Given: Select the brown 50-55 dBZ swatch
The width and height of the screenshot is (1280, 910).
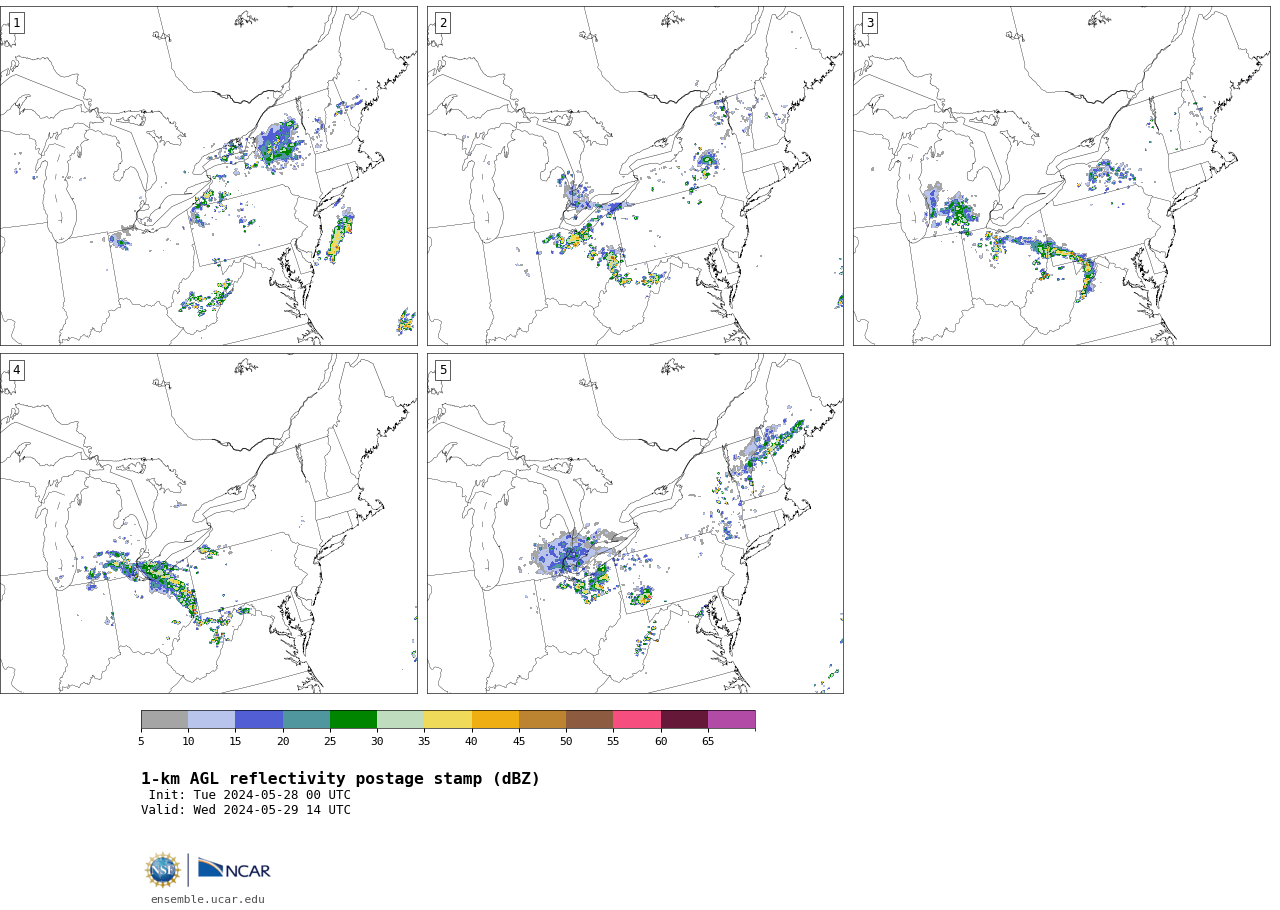Looking at the screenshot, I should tap(589, 720).
